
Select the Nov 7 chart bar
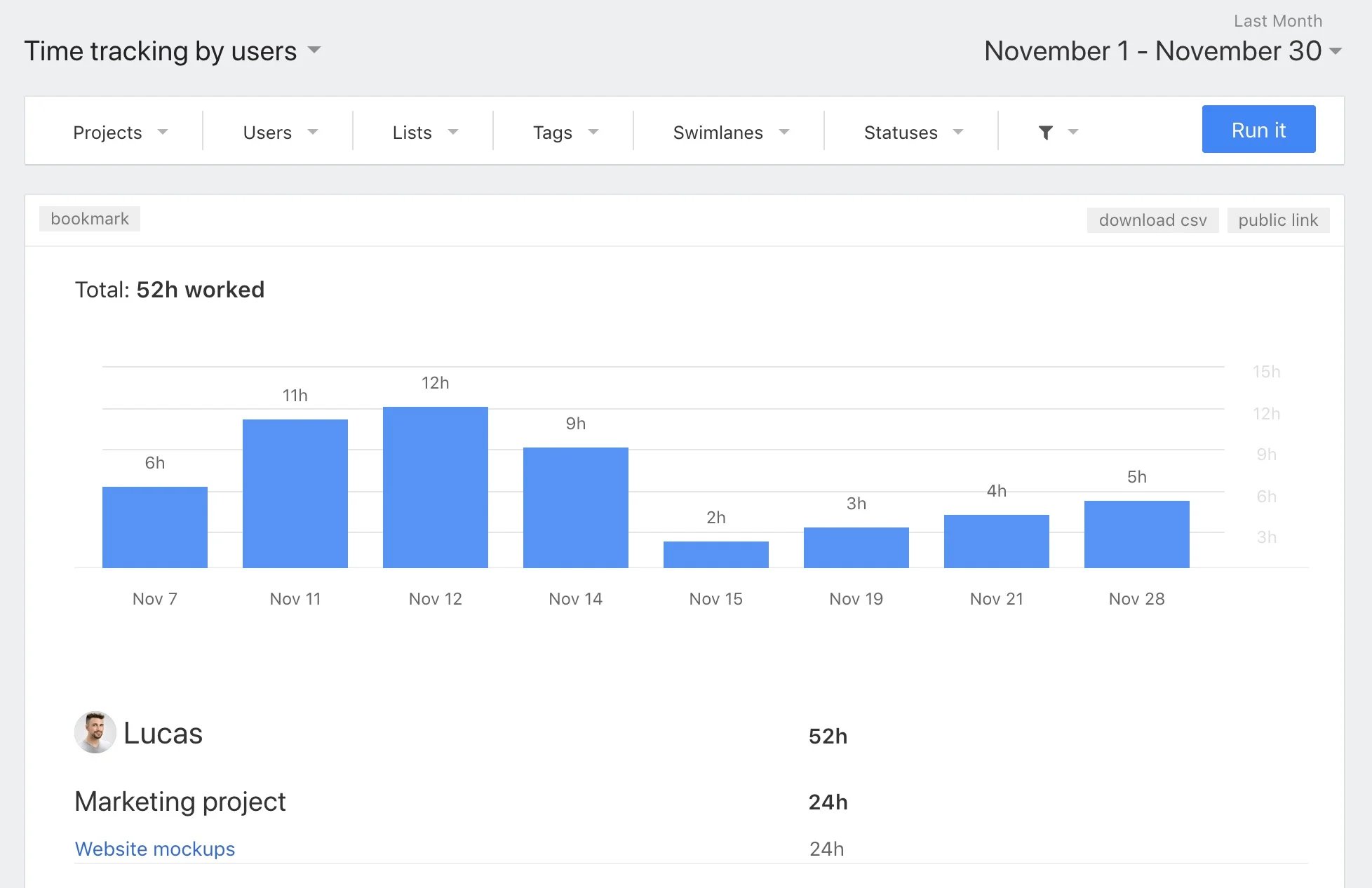tap(155, 527)
